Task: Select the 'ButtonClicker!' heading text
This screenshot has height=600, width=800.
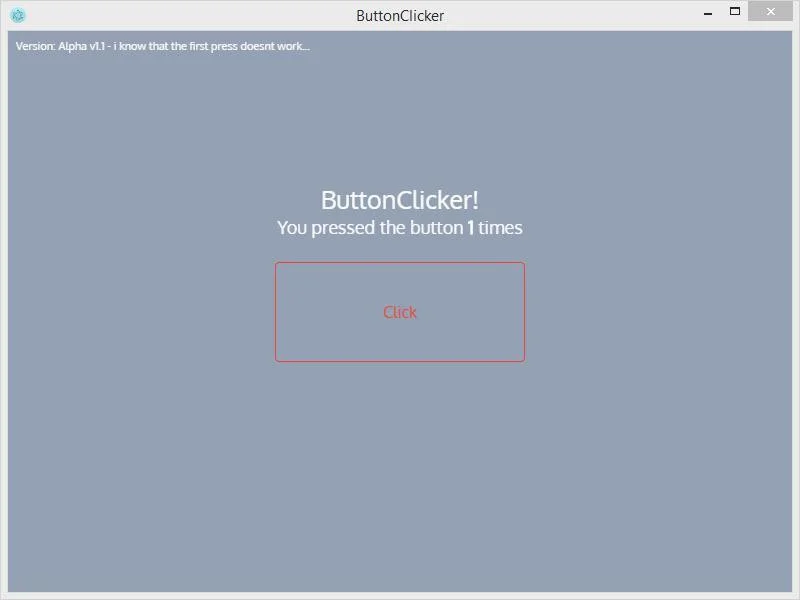Action: click(x=399, y=200)
